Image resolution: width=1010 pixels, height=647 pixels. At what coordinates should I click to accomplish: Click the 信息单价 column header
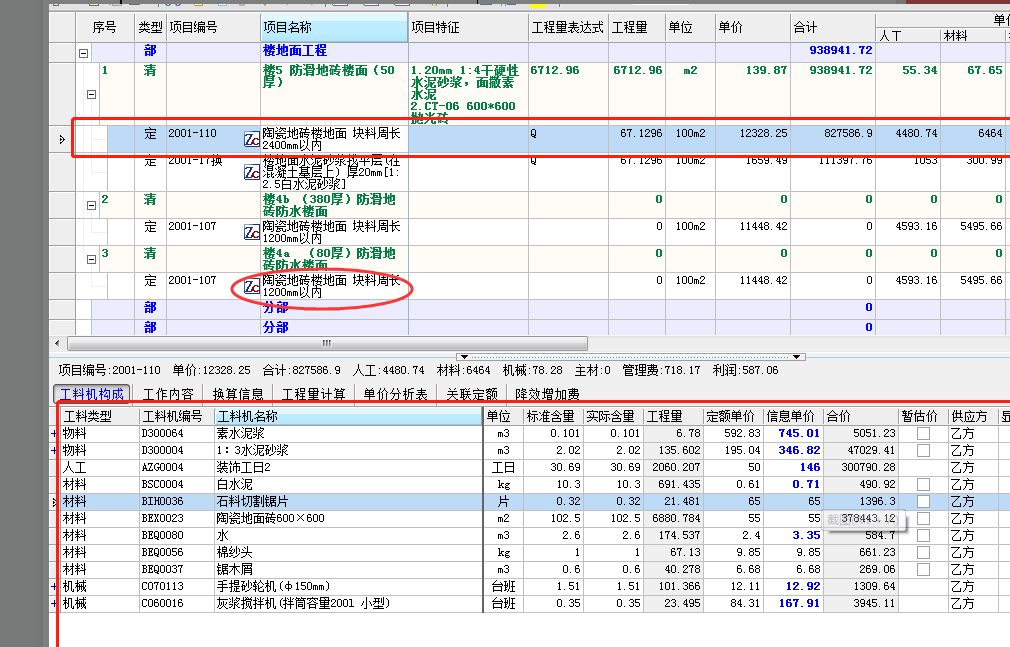793,416
